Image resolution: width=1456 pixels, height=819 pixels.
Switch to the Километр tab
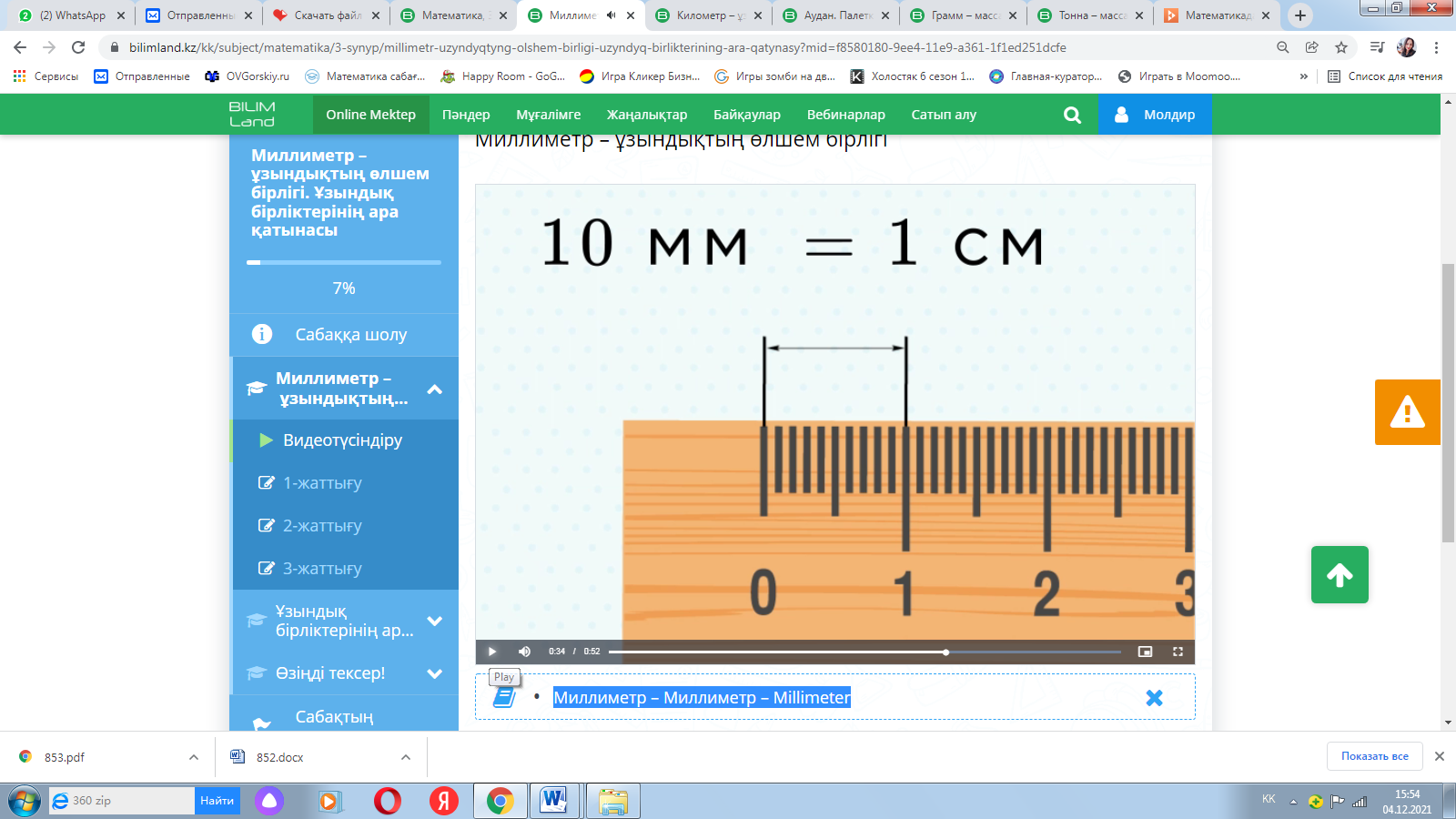(x=708, y=15)
